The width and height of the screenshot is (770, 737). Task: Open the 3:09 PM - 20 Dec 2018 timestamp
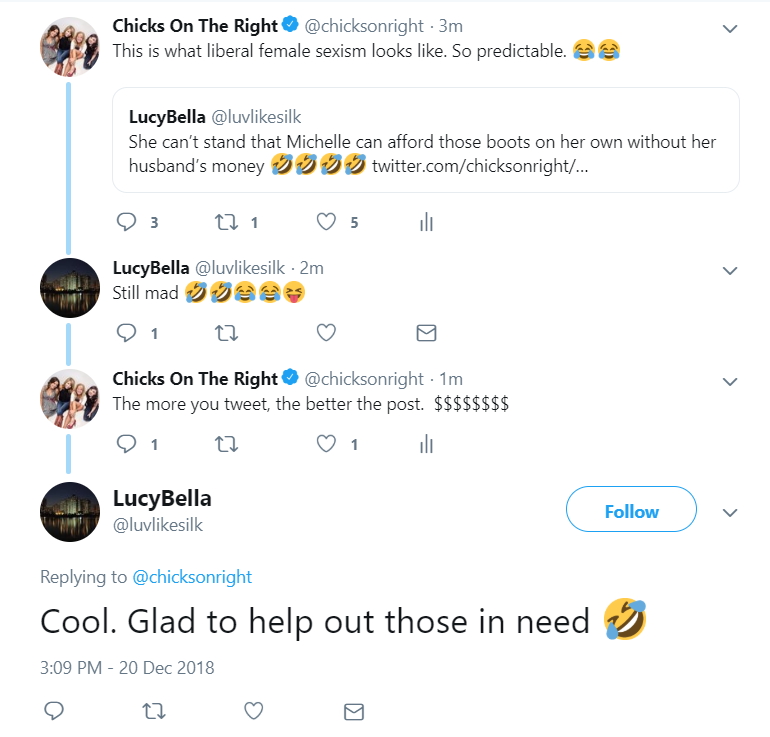coord(127,668)
